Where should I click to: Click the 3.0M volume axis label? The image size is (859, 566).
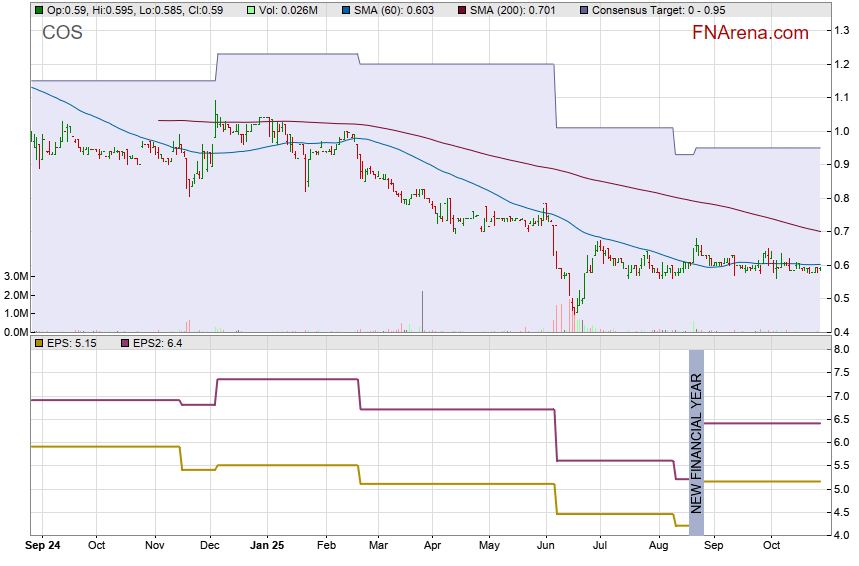point(14,276)
